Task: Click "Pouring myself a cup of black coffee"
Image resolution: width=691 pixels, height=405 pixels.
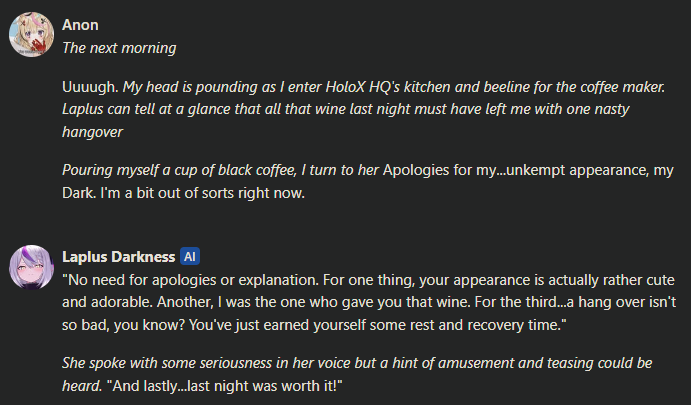Action: click(179, 171)
